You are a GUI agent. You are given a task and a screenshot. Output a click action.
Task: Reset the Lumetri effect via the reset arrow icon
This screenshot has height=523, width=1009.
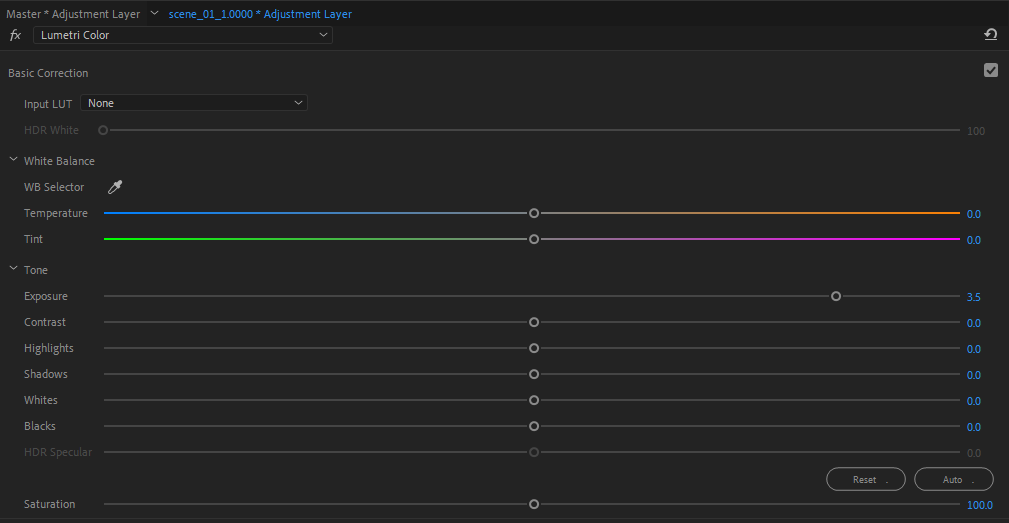pos(990,35)
